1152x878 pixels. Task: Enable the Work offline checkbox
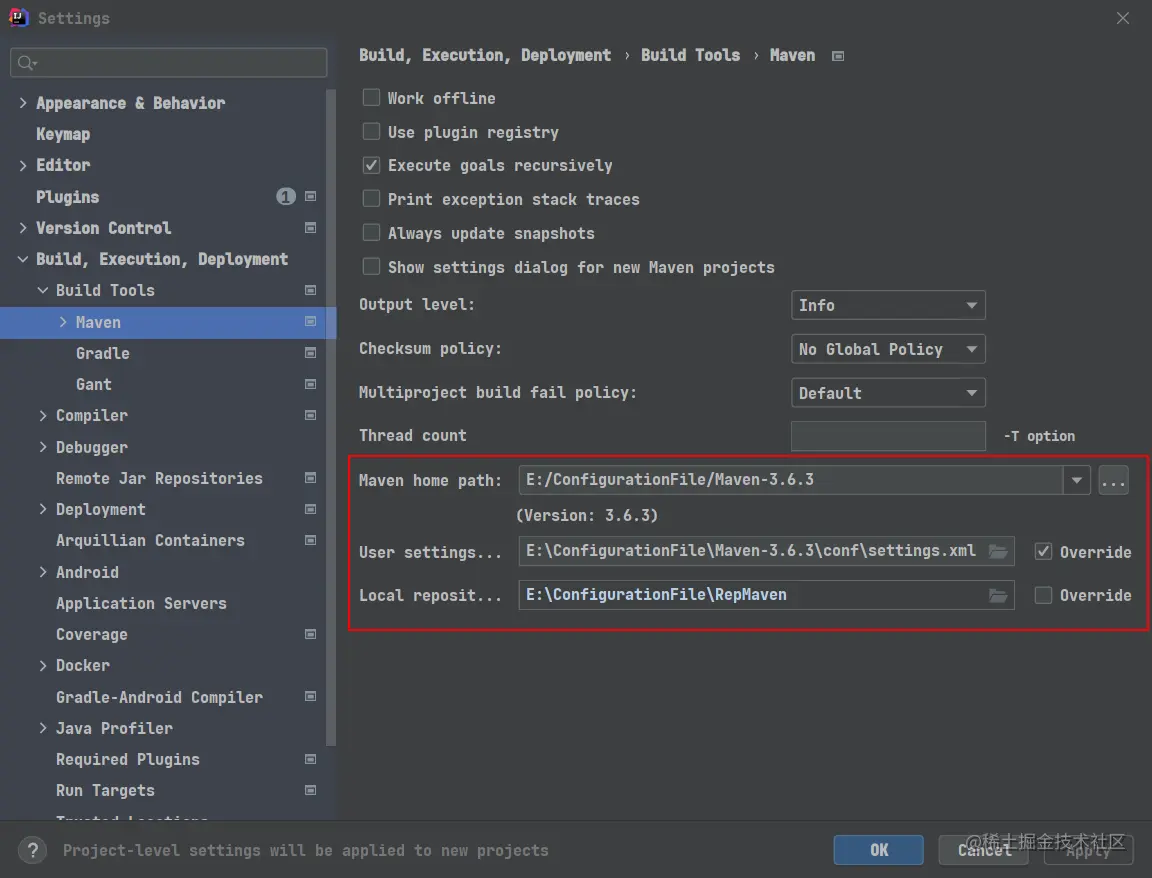tap(372, 97)
